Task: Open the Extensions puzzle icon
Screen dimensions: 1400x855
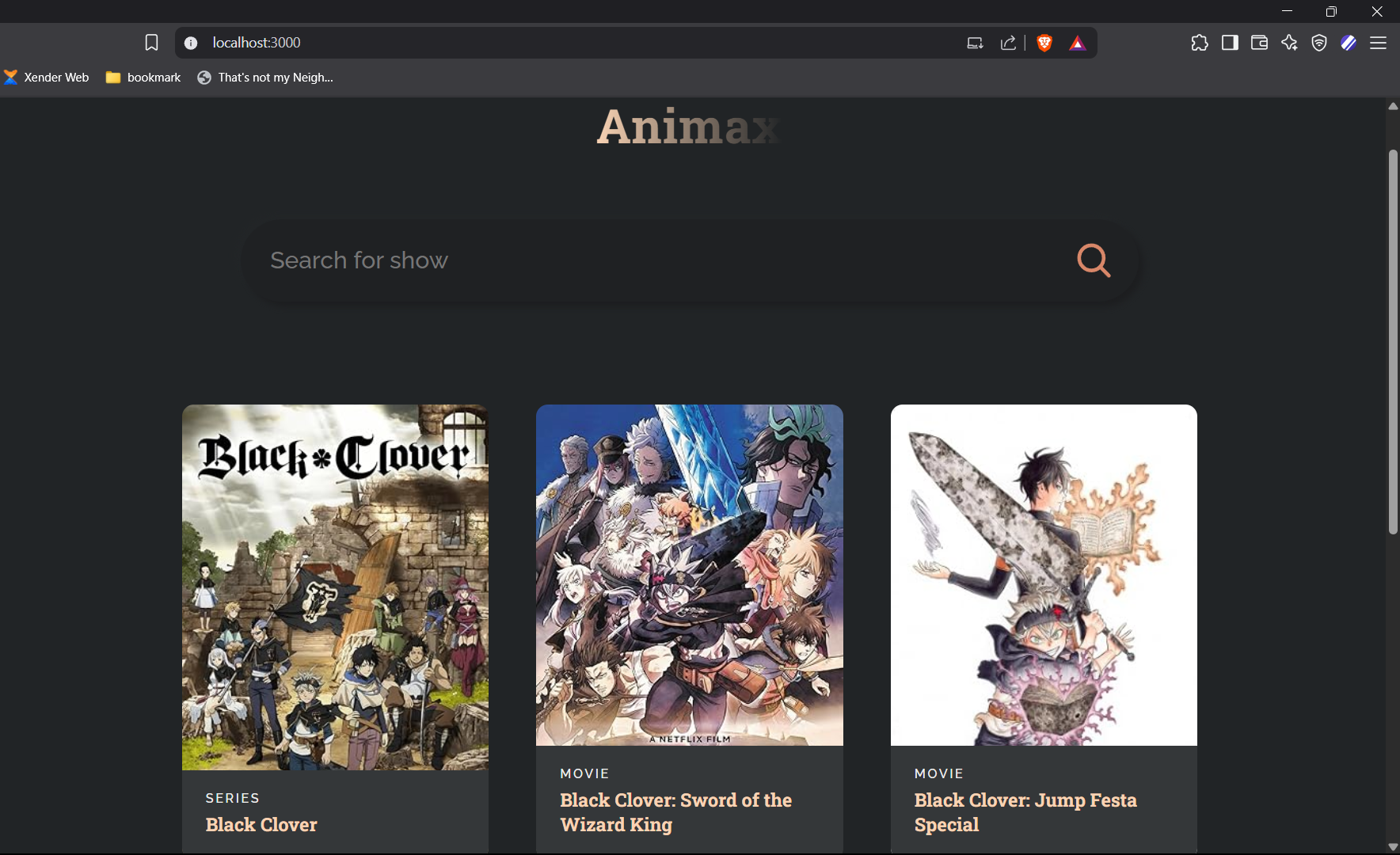Action: pos(1199,43)
